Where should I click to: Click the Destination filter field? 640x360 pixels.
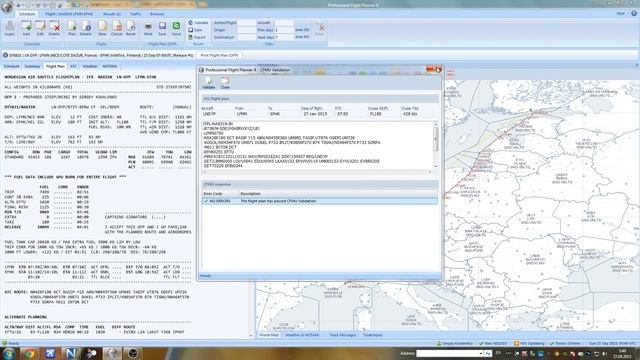[247, 37]
